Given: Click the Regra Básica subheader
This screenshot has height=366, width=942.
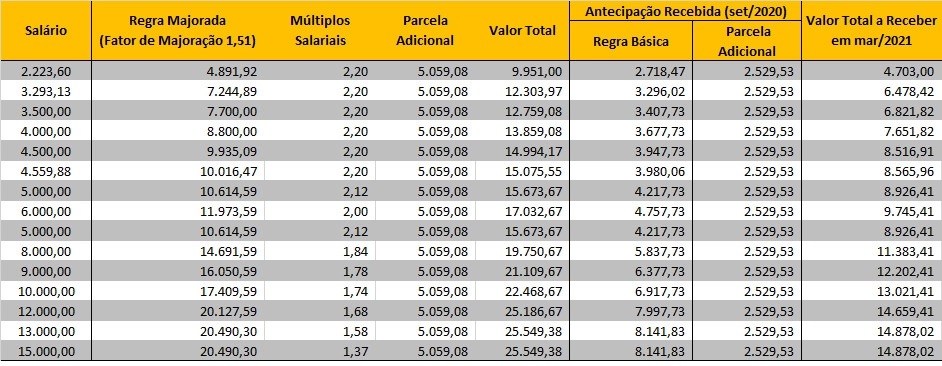Looking at the screenshot, I should pyautogui.click(x=631, y=41).
